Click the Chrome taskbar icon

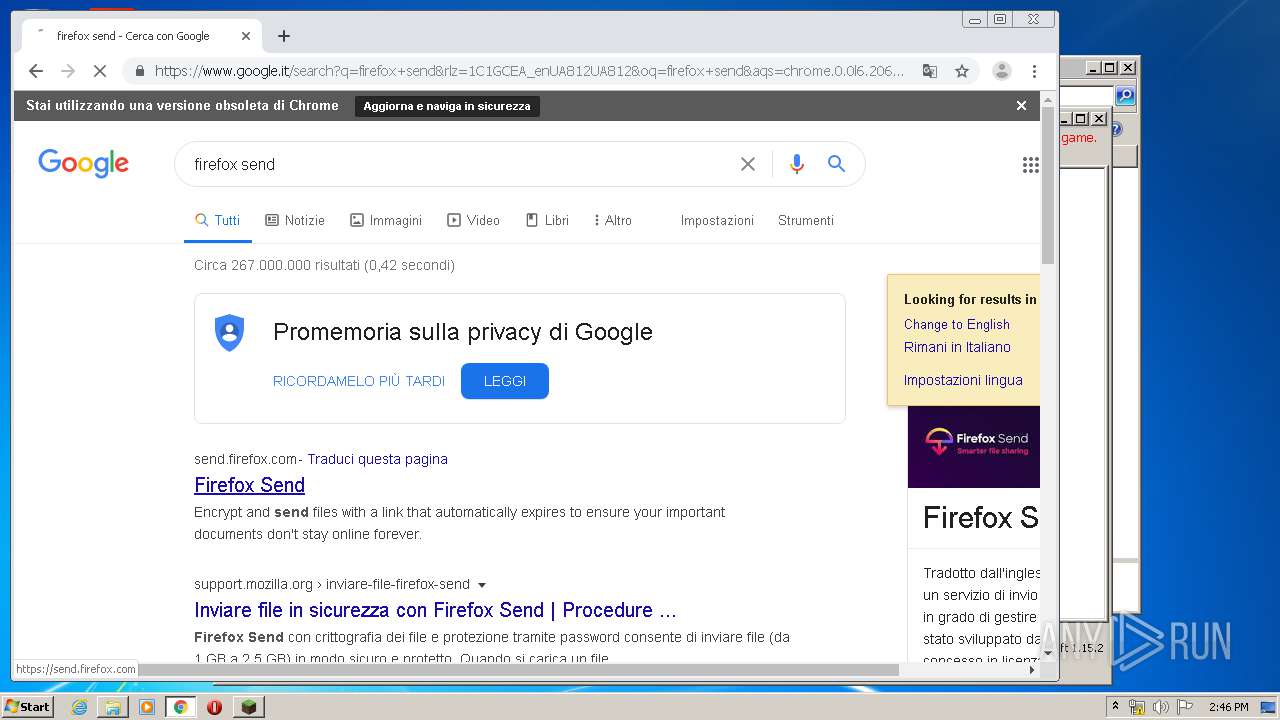coord(180,707)
